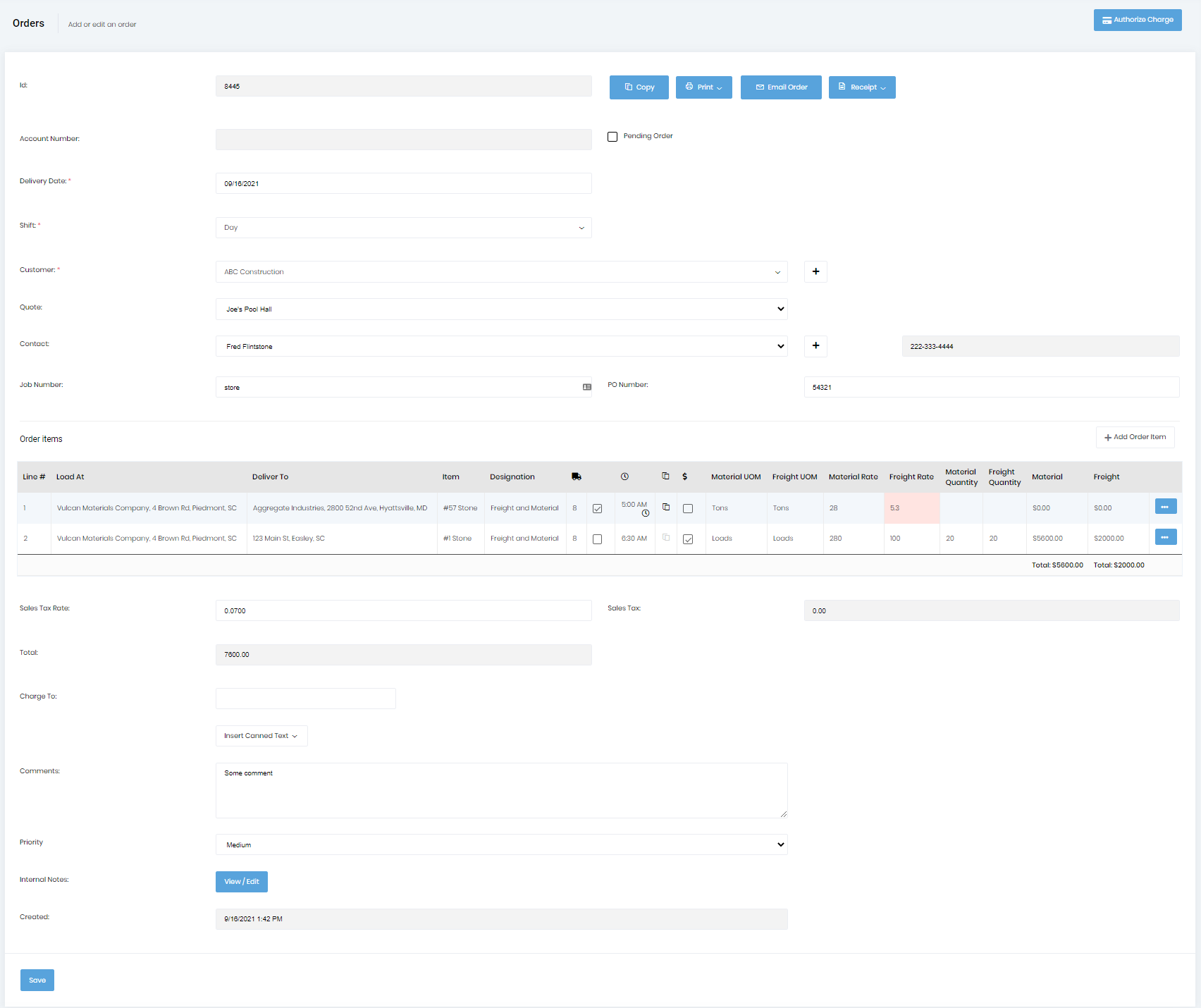Image resolution: width=1201 pixels, height=1008 pixels.
Task: Click the truck column header icon
Action: (577, 477)
